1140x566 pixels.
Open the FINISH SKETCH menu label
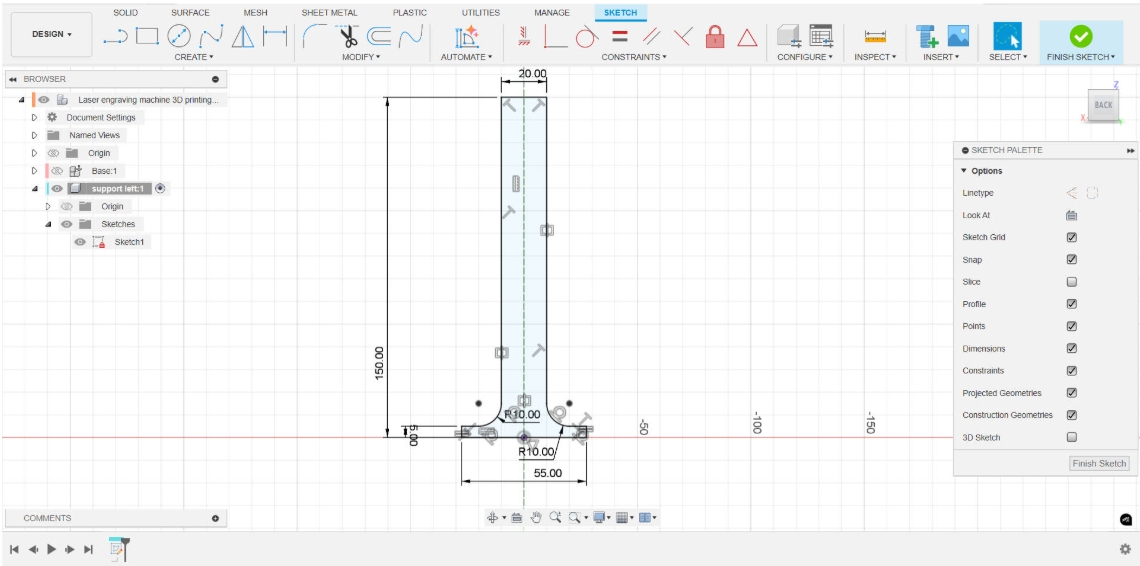1081,57
